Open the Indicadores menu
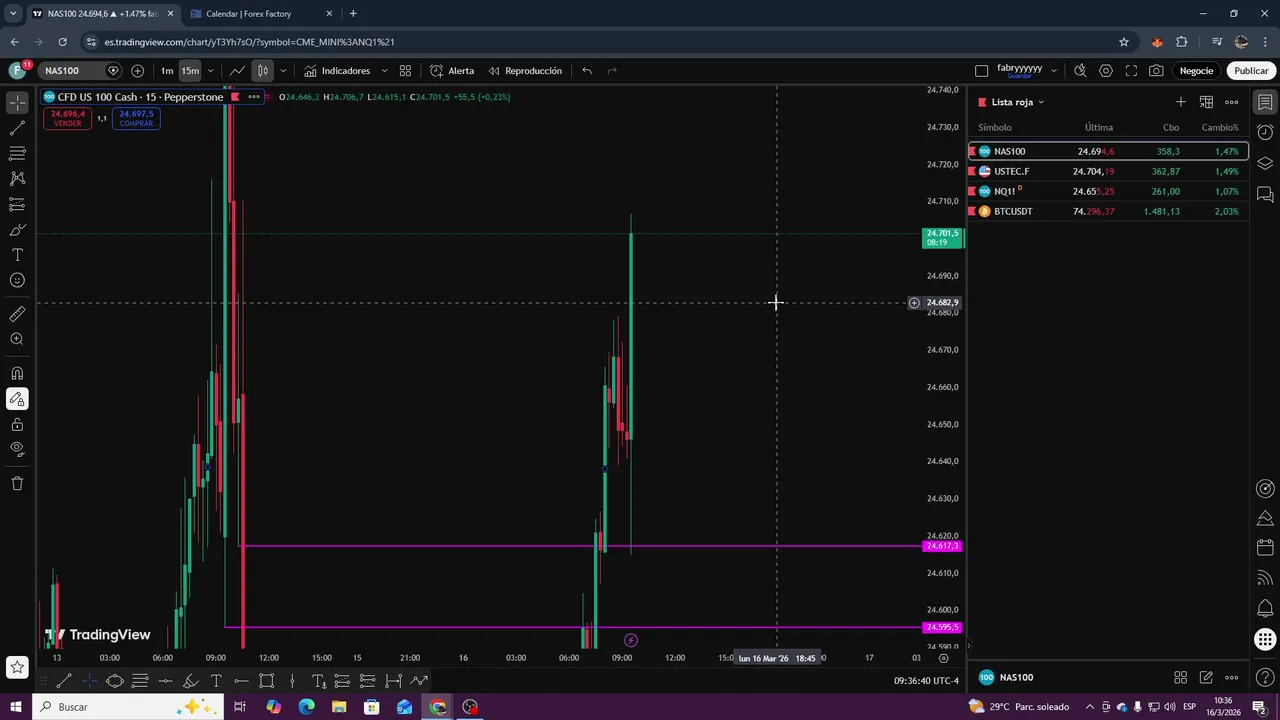1280x720 pixels. coord(338,71)
